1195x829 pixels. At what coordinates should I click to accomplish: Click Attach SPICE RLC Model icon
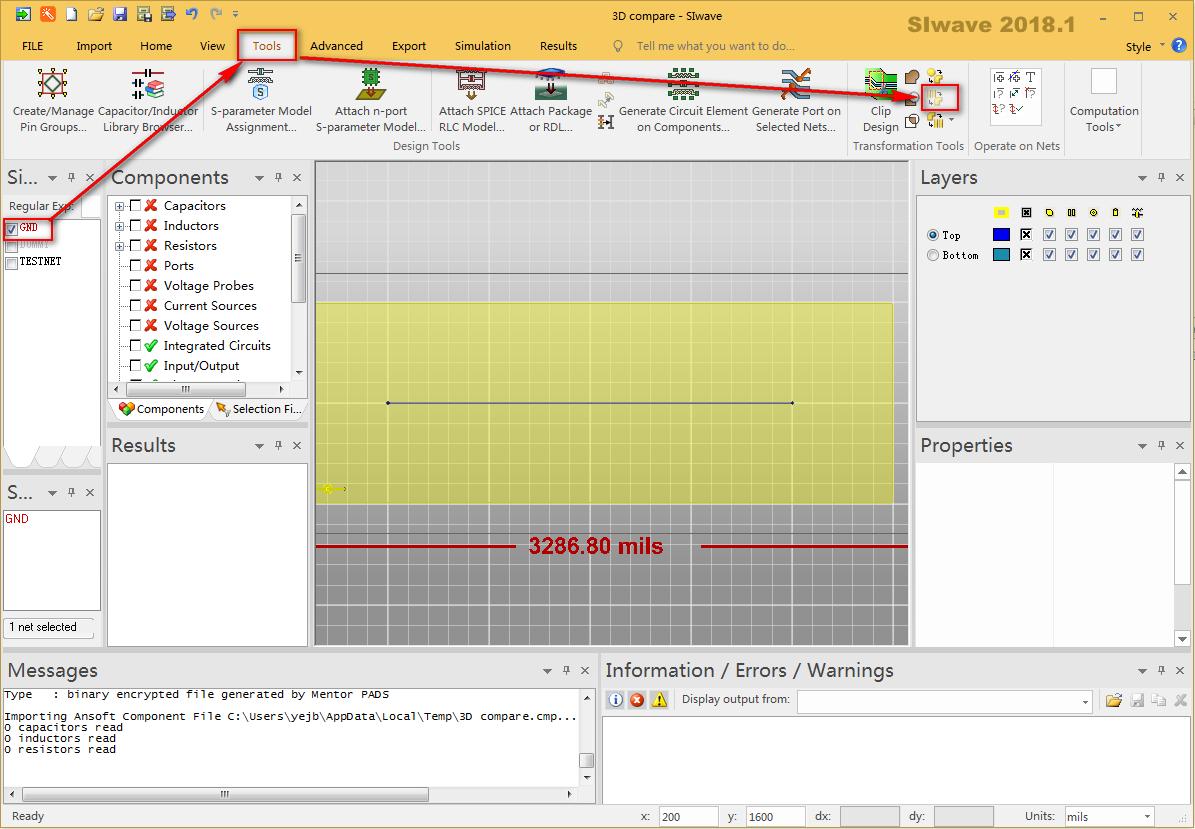471,86
